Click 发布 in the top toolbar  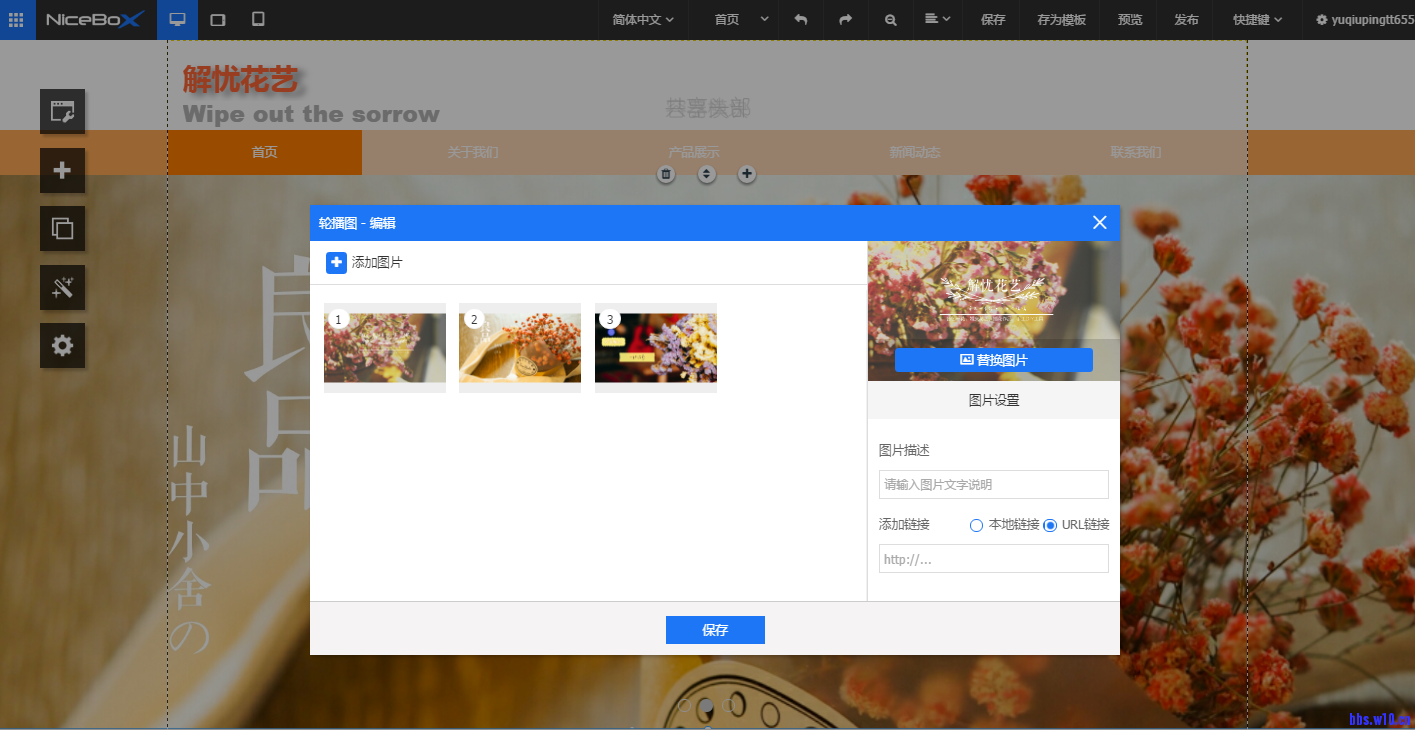pyautogui.click(x=1186, y=19)
